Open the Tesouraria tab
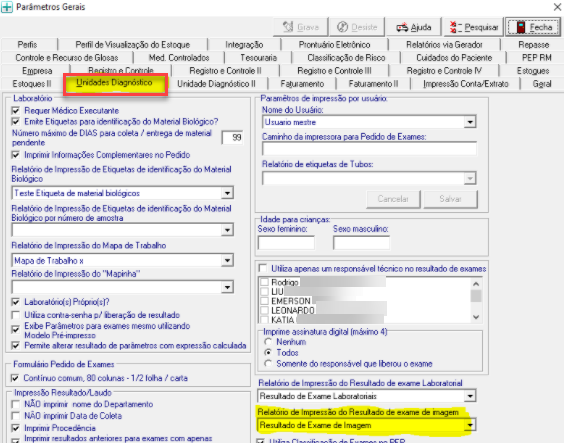564x443 pixels. pyautogui.click(x=258, y=58)
